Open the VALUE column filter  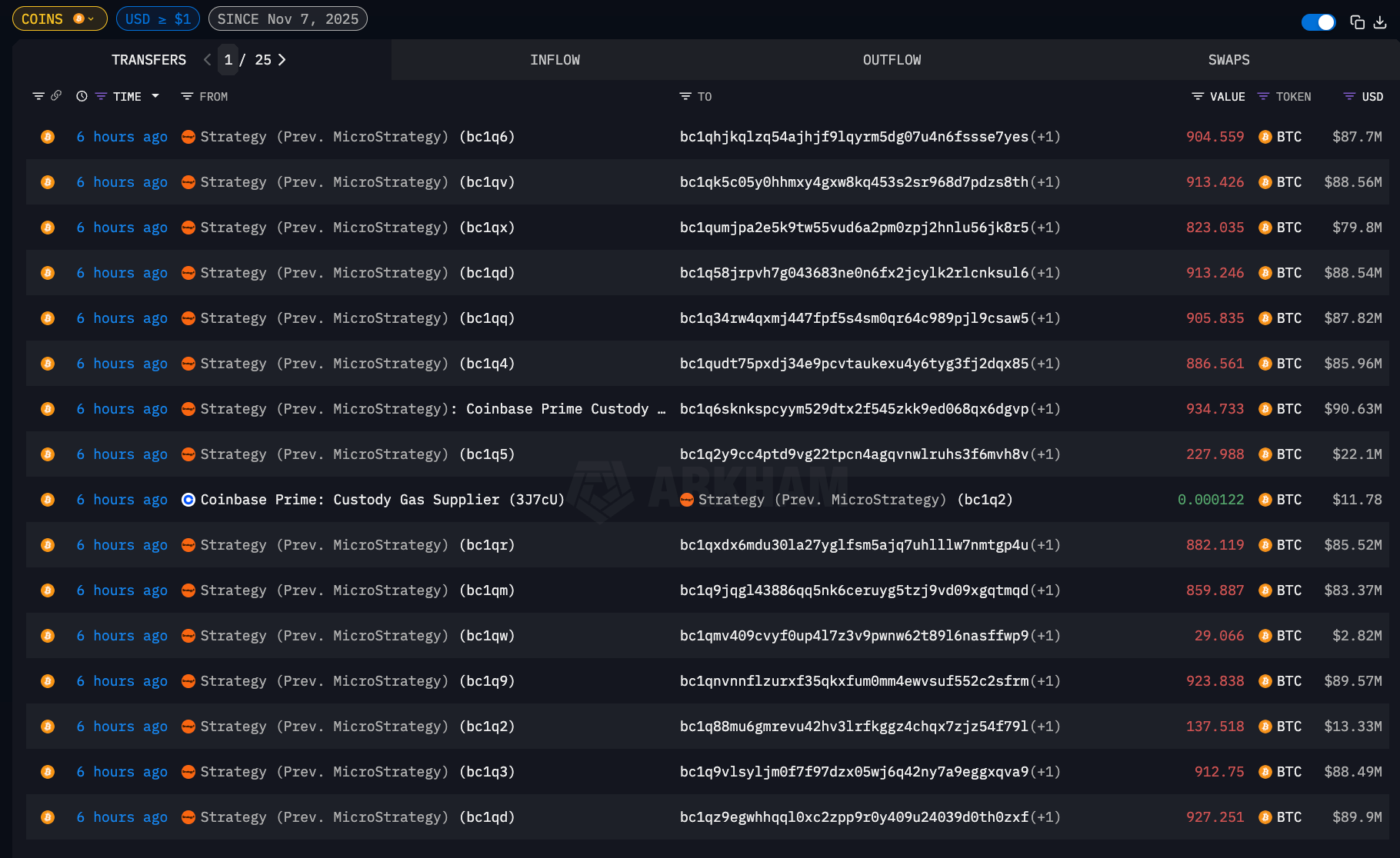[x=1198, y=96]
